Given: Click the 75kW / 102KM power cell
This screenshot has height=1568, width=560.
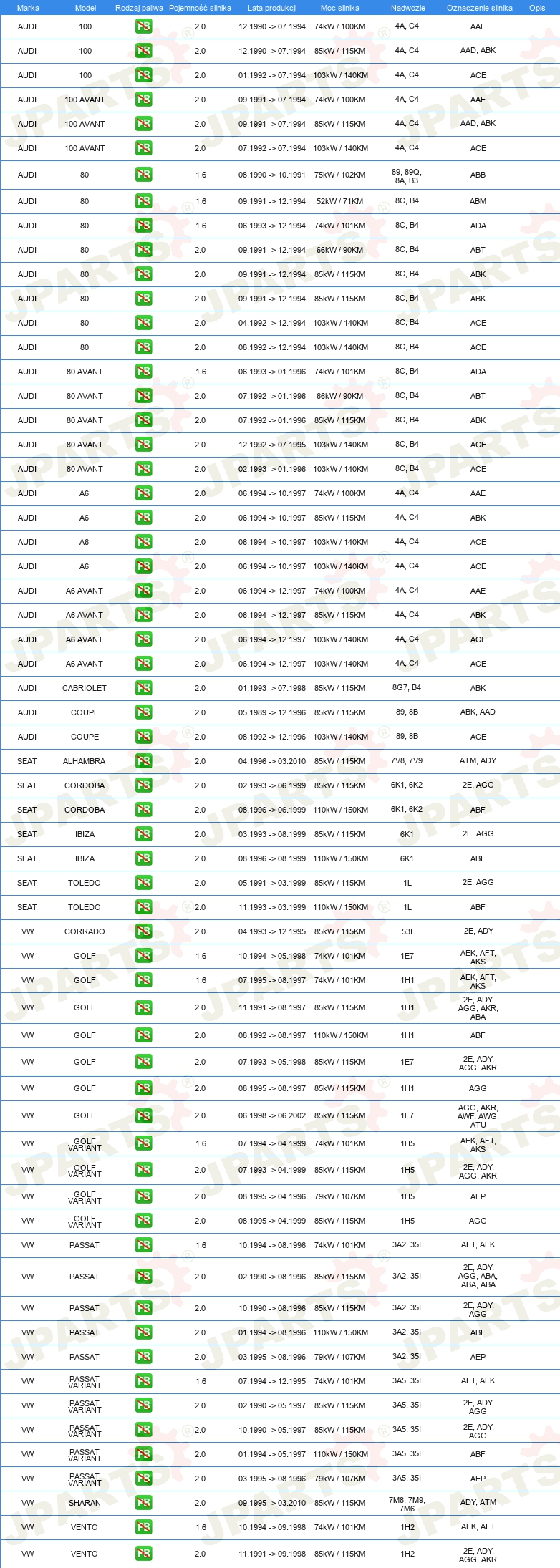Looking at the screenshot, I should coord(340,175).
